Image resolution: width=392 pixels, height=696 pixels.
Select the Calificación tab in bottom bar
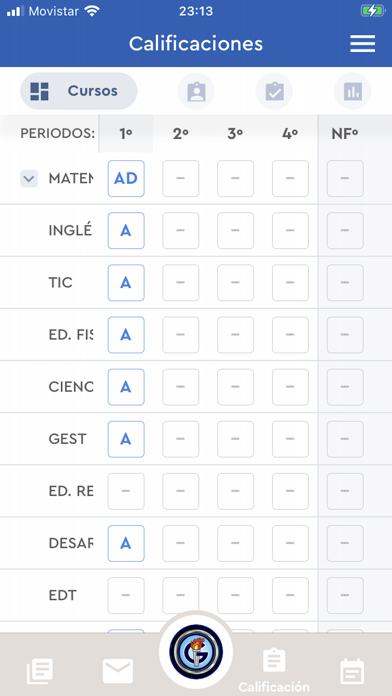click(274, 669)
